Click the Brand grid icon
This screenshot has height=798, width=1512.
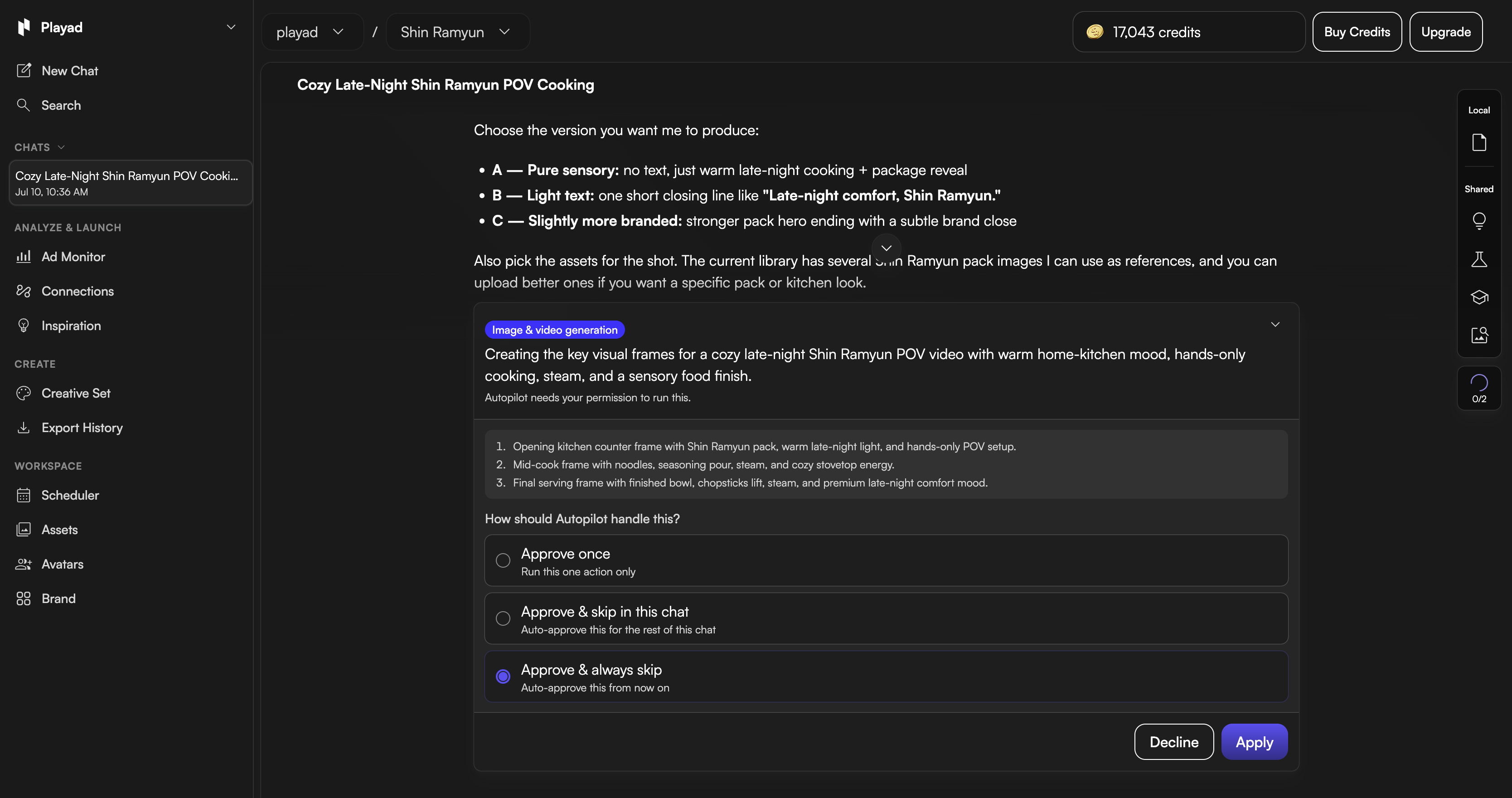point(24,598)
